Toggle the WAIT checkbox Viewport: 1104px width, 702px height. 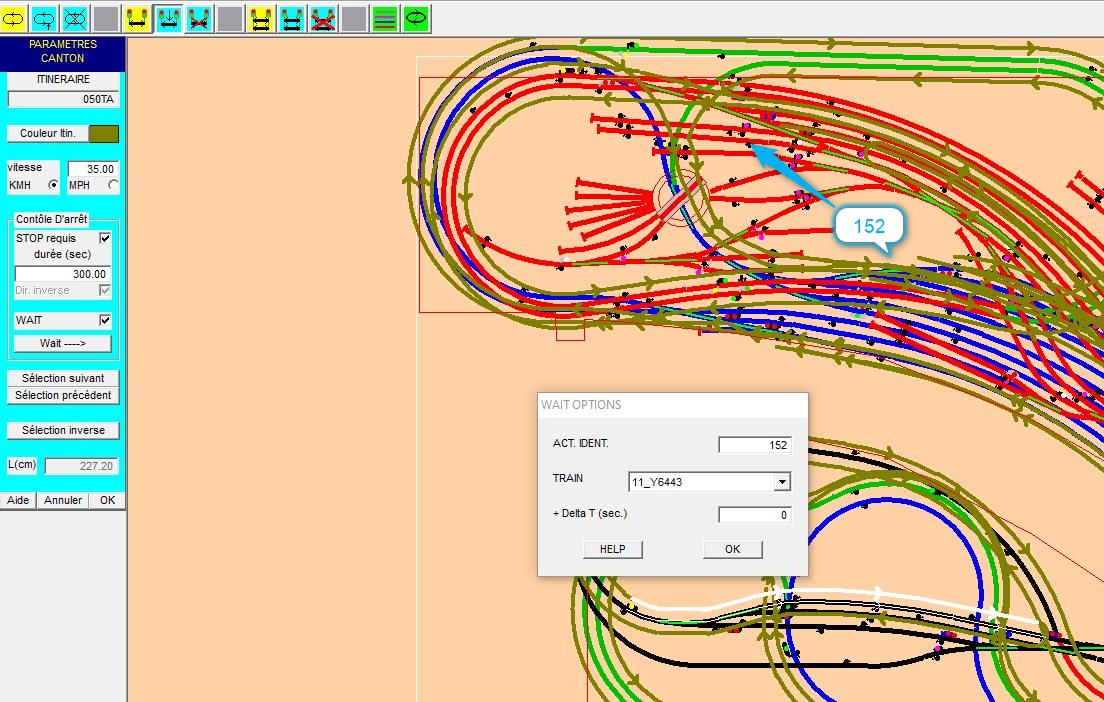tap(105, 320)
